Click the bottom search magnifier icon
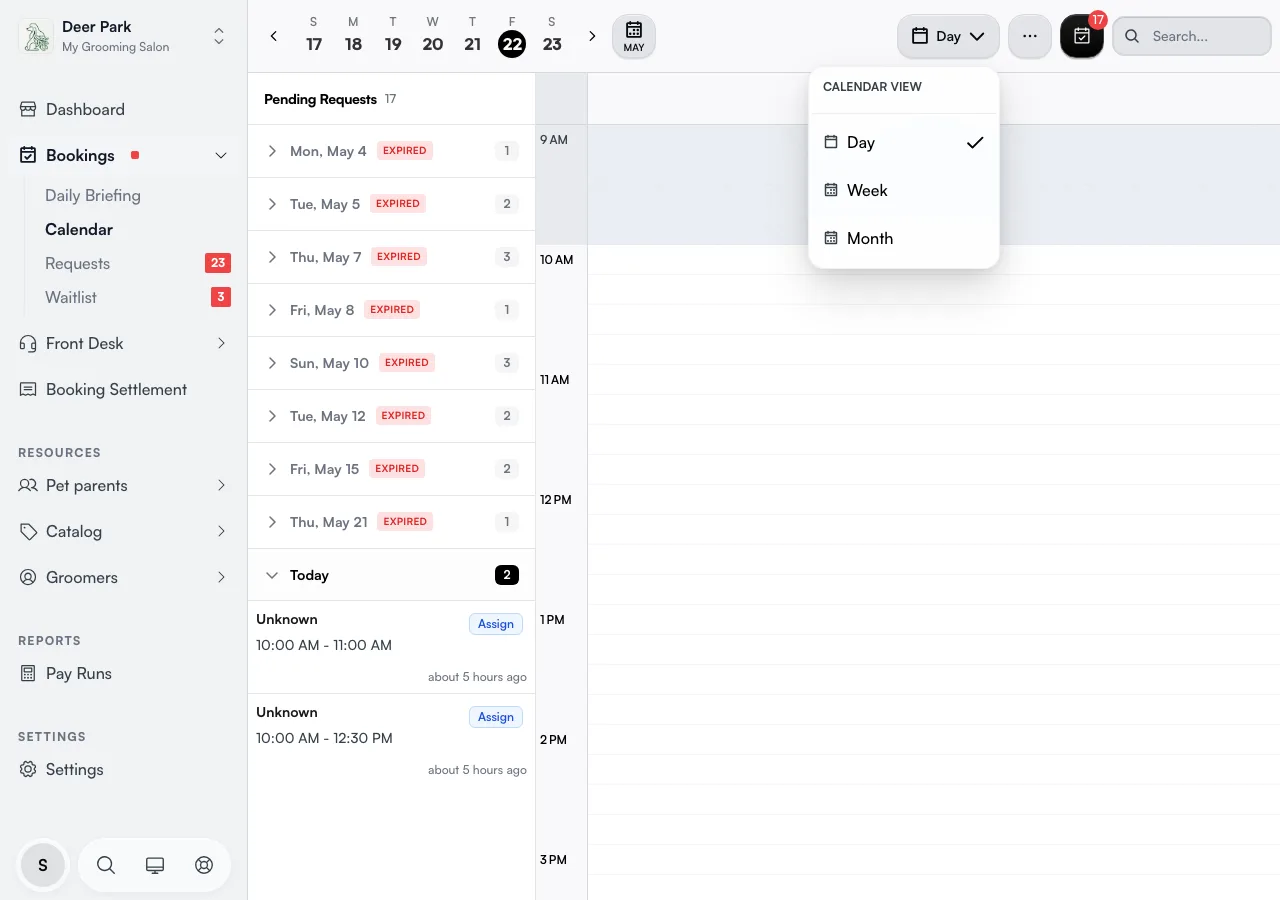Image resolution: width=1280 pixels, height=900 pixels. pos(106,865)
